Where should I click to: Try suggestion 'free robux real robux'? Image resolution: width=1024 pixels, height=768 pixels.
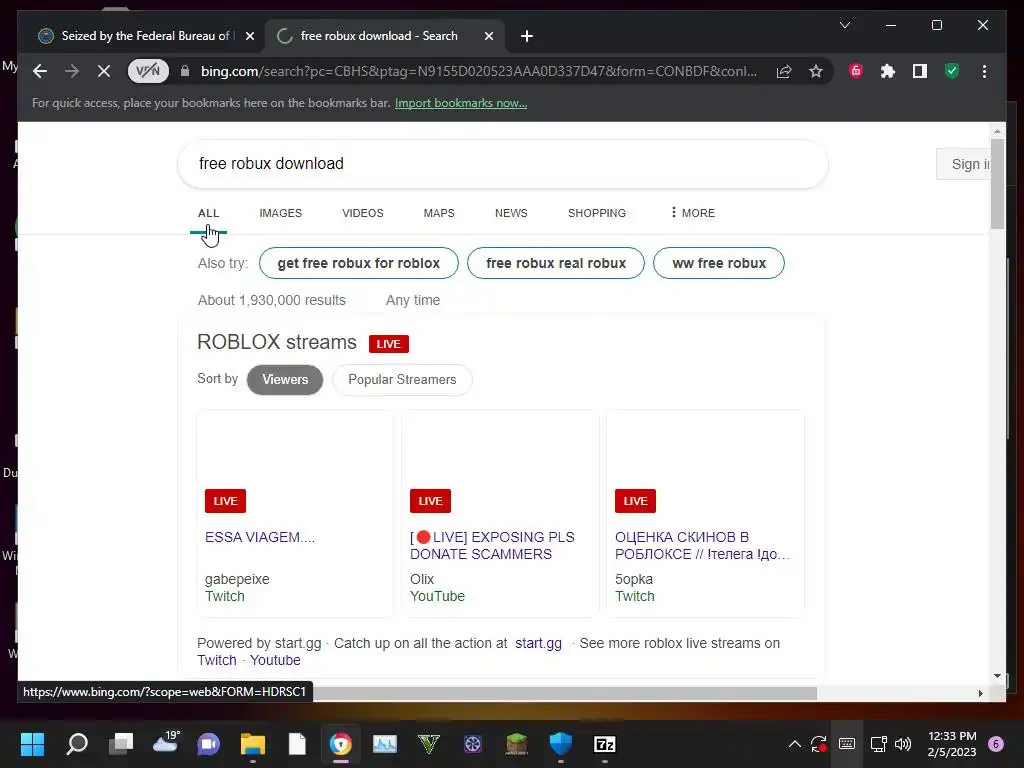click(x=556, y=263)
